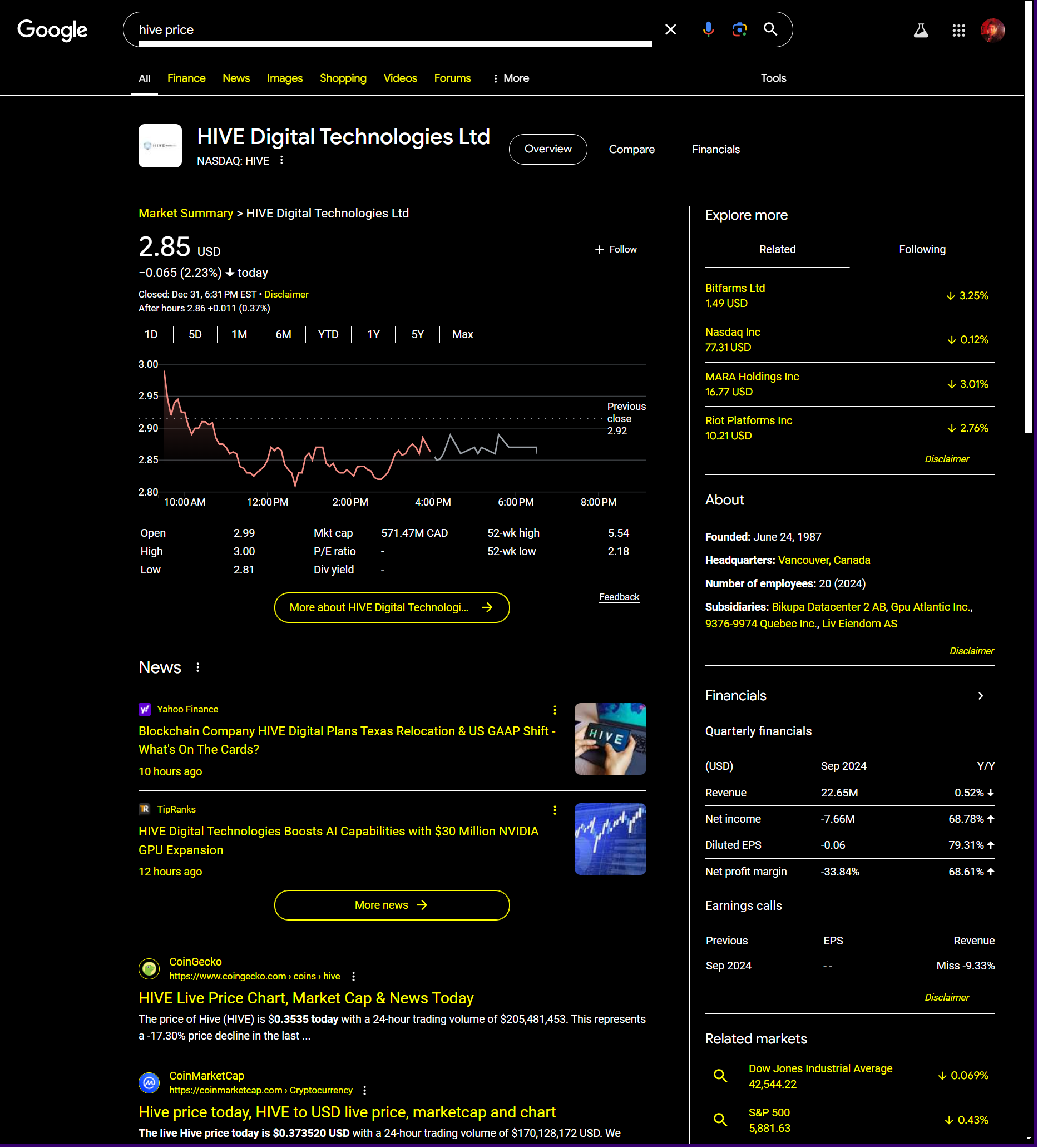Click More about HIVE Digital Technologies button
This screenshot has height=1148, width=1038.
(392, 607)
